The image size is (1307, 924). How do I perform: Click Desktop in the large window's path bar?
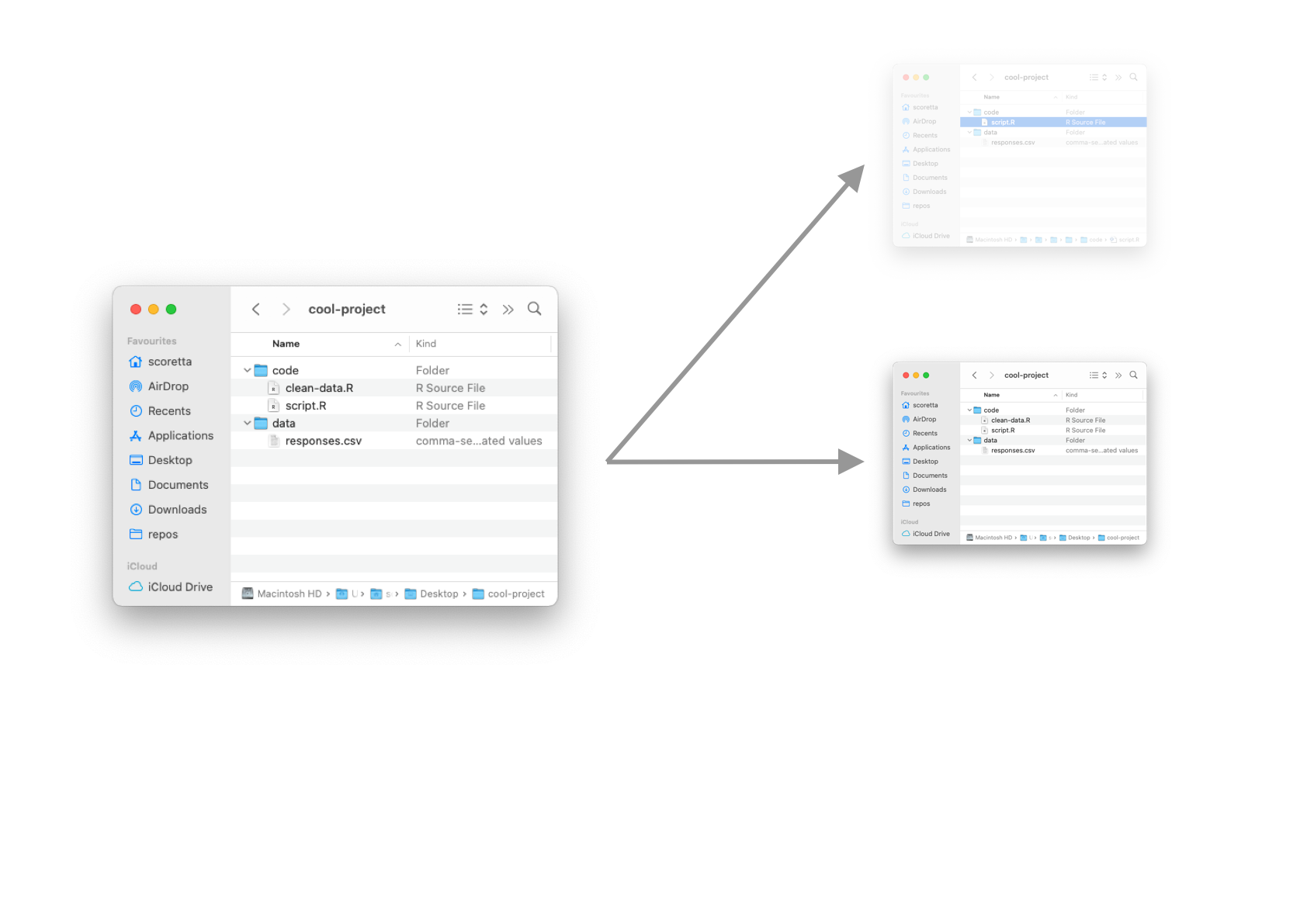(x=439, y=594)
